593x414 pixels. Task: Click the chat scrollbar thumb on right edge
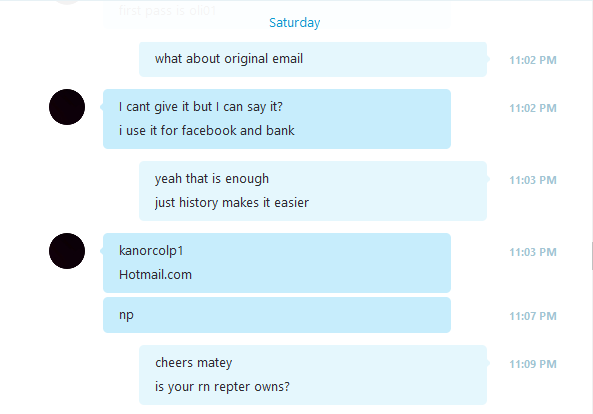[x=592, y=256]
